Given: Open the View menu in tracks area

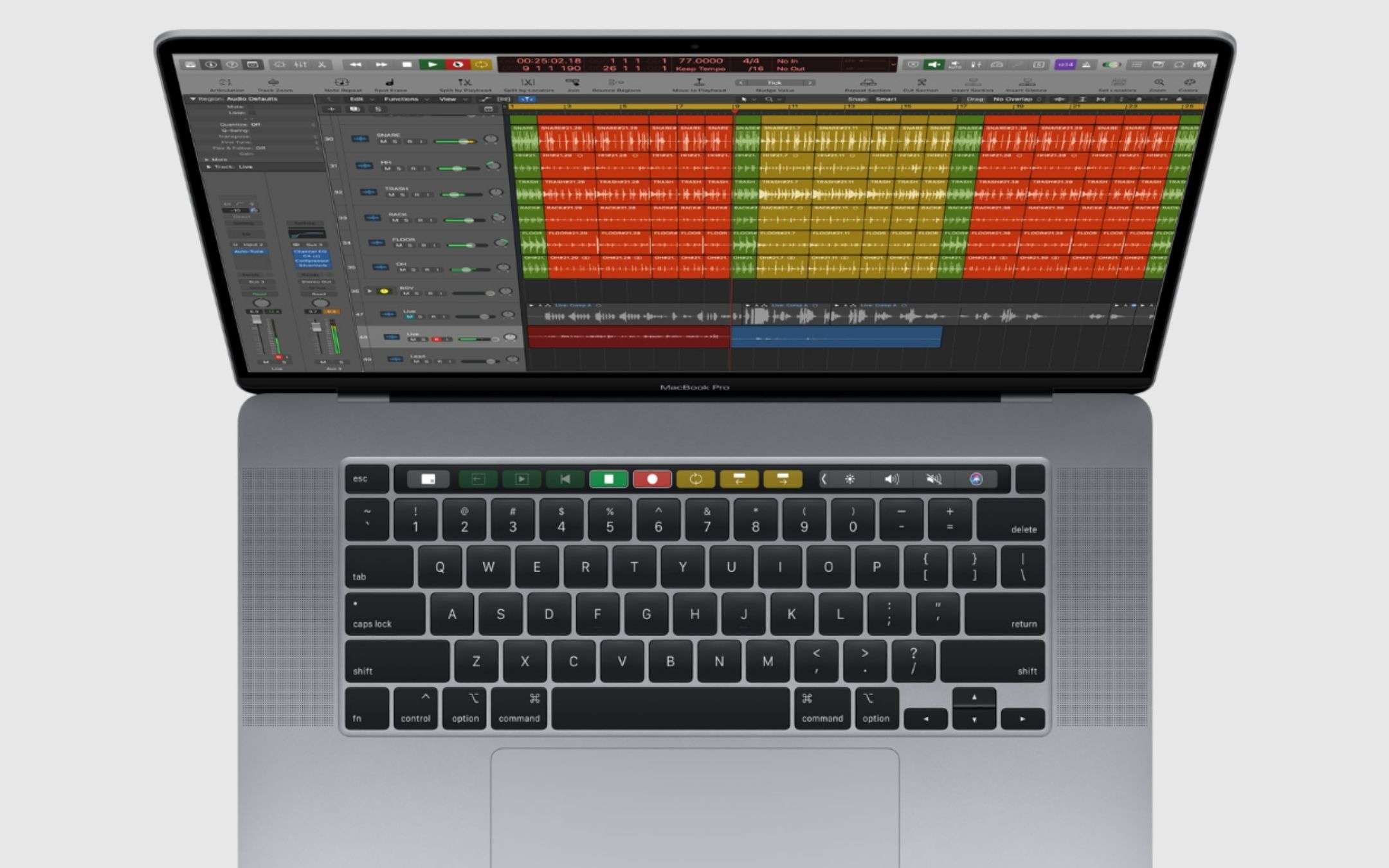Looking at the screenshot, I should (x=452, y=99).
